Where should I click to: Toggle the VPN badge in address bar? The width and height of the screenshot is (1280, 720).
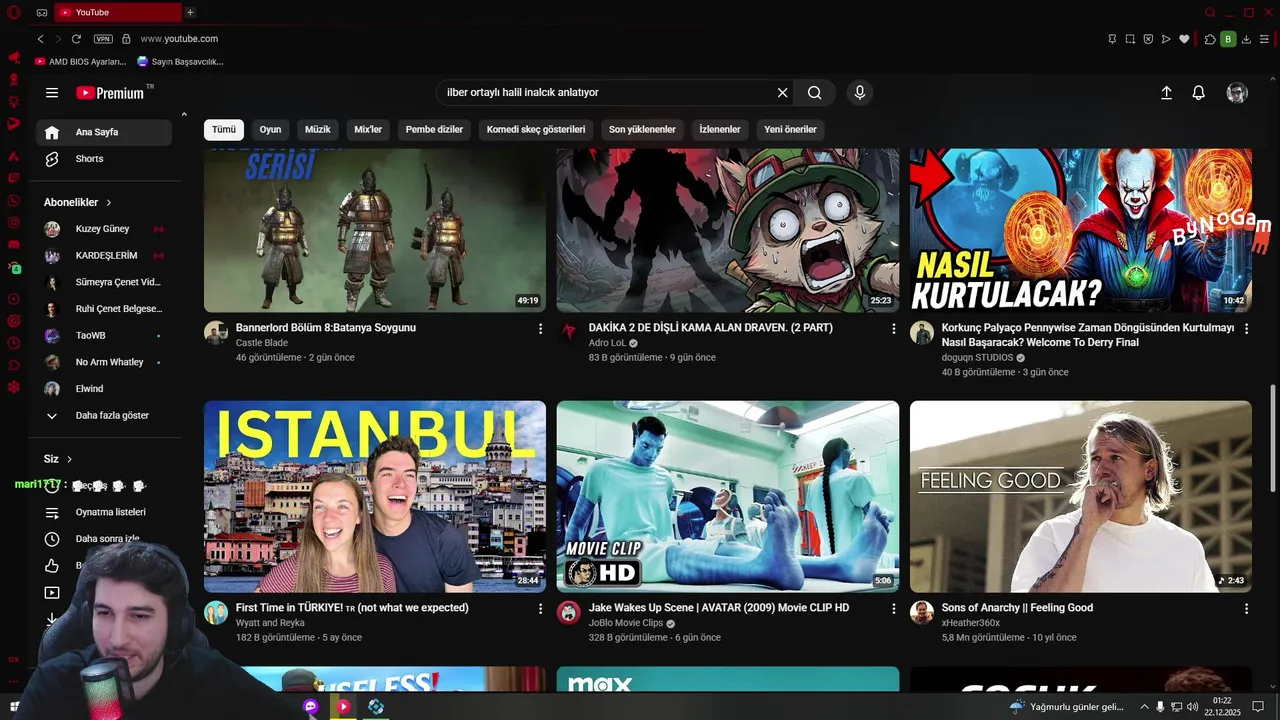tap(103, 39)
